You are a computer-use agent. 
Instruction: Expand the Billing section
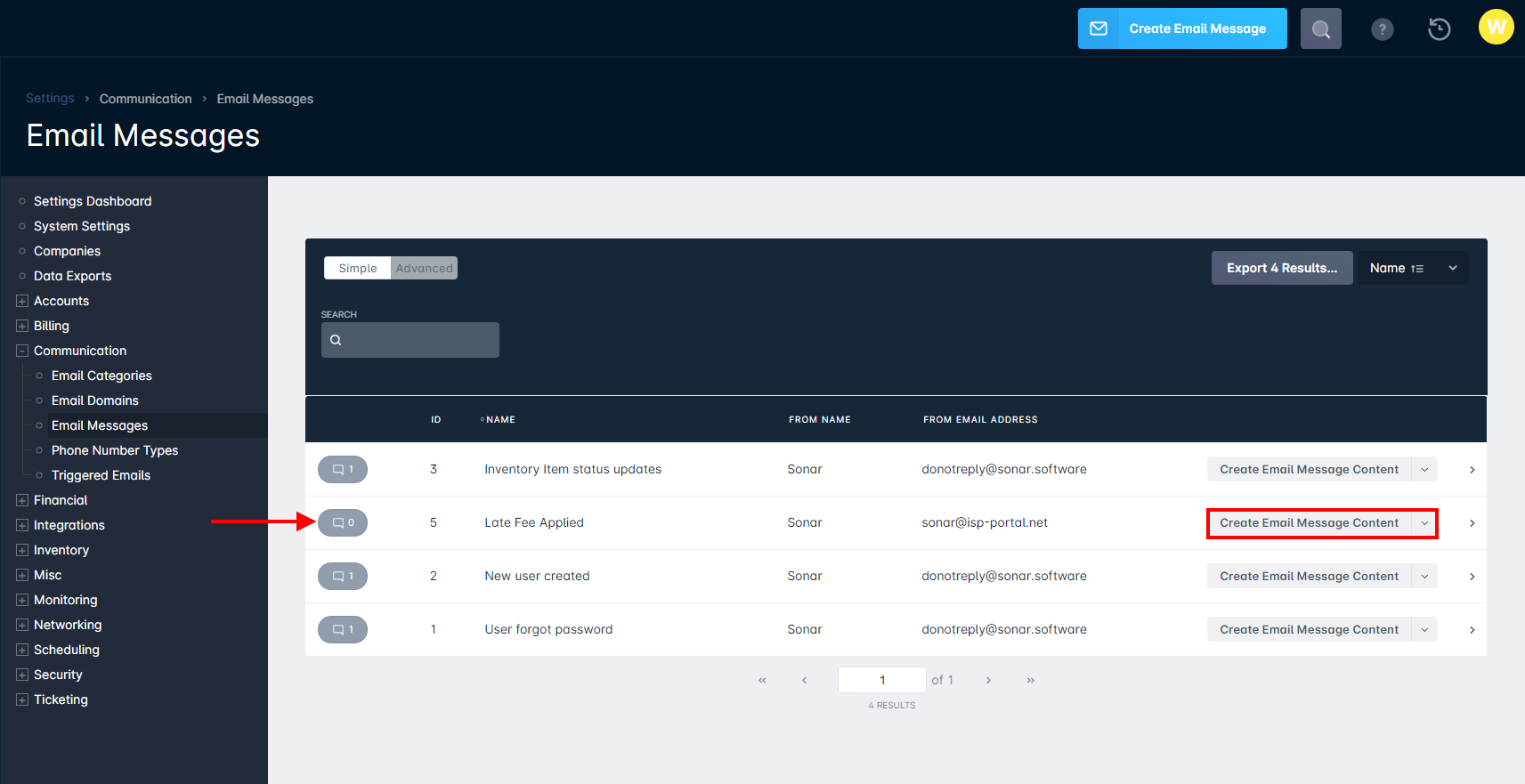22,326
